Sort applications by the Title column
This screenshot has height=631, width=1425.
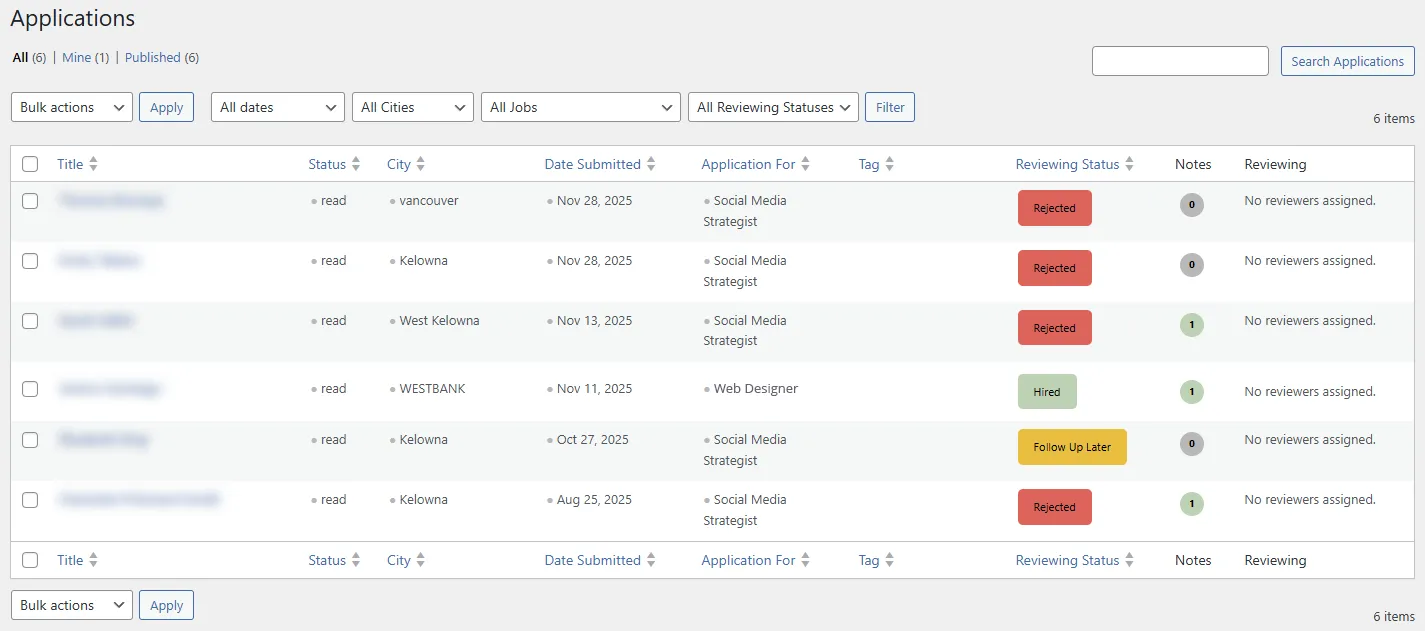point(70,163)
